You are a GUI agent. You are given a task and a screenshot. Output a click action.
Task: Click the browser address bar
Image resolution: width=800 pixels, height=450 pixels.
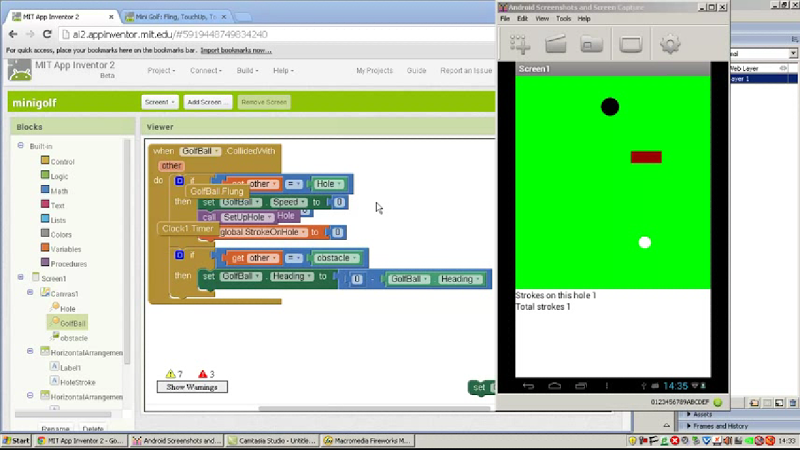[276, 34]
